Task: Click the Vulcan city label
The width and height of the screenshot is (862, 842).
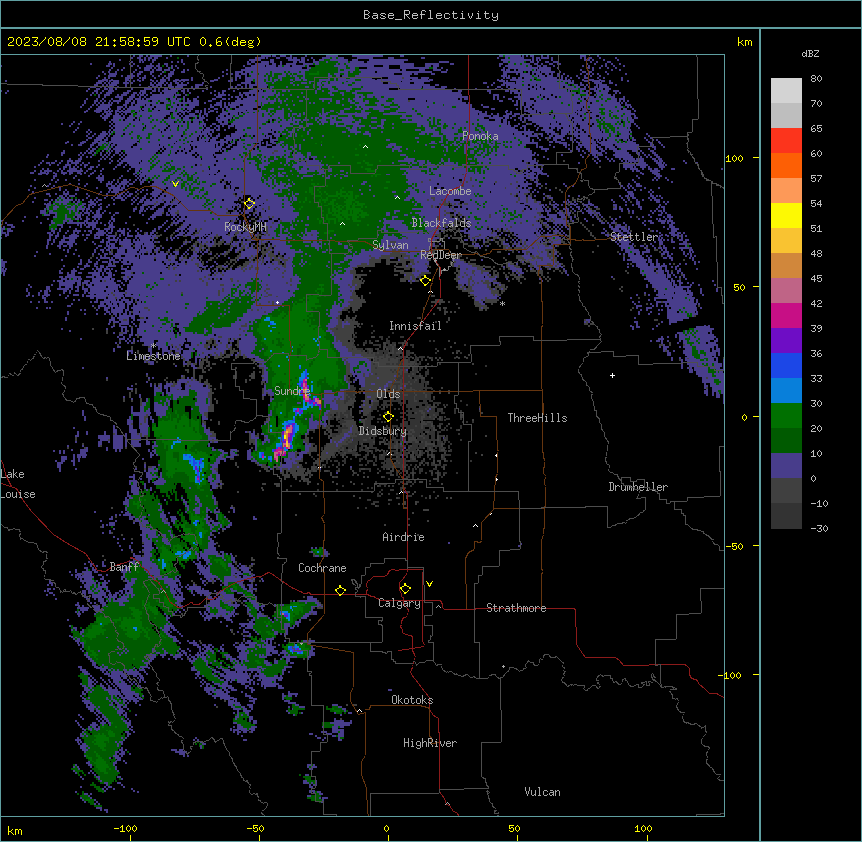Action: pos(543,792)
